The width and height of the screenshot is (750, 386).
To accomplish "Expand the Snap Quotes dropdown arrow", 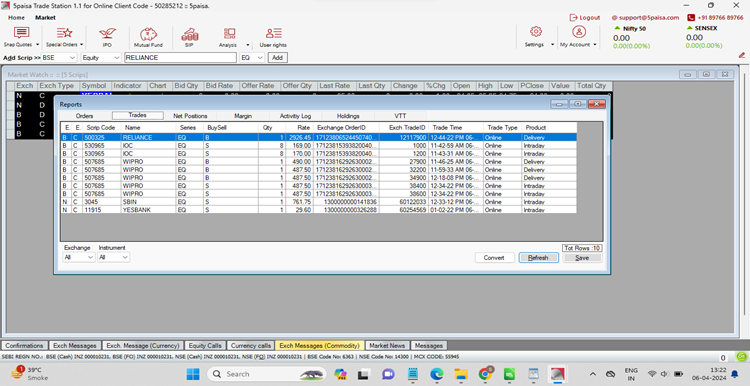I will coord(37,44).
